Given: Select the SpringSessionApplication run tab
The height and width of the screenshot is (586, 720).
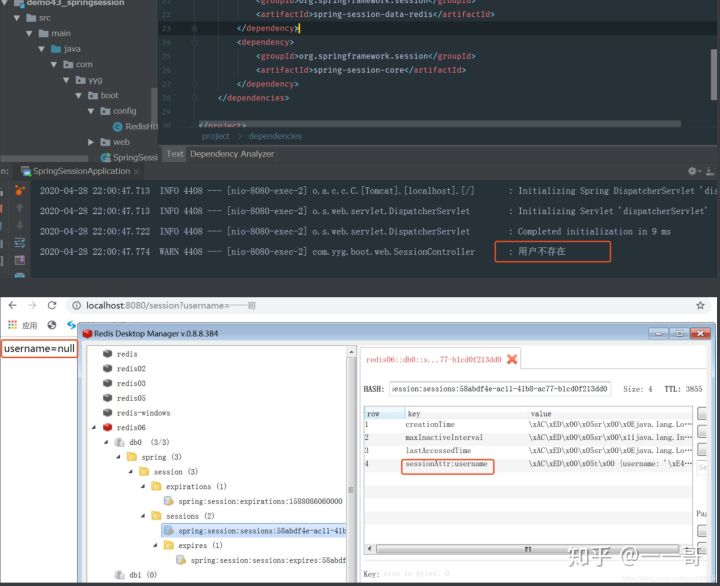Looking at the screenshot, I should [80, 171].
